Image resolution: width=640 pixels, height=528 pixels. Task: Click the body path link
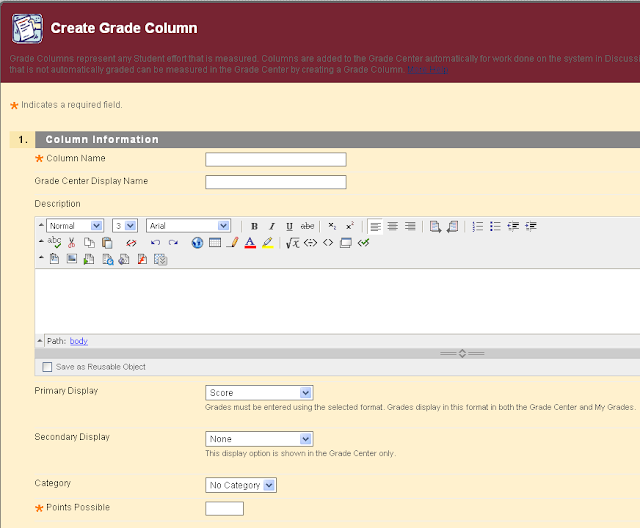click(x=79, y=341)
